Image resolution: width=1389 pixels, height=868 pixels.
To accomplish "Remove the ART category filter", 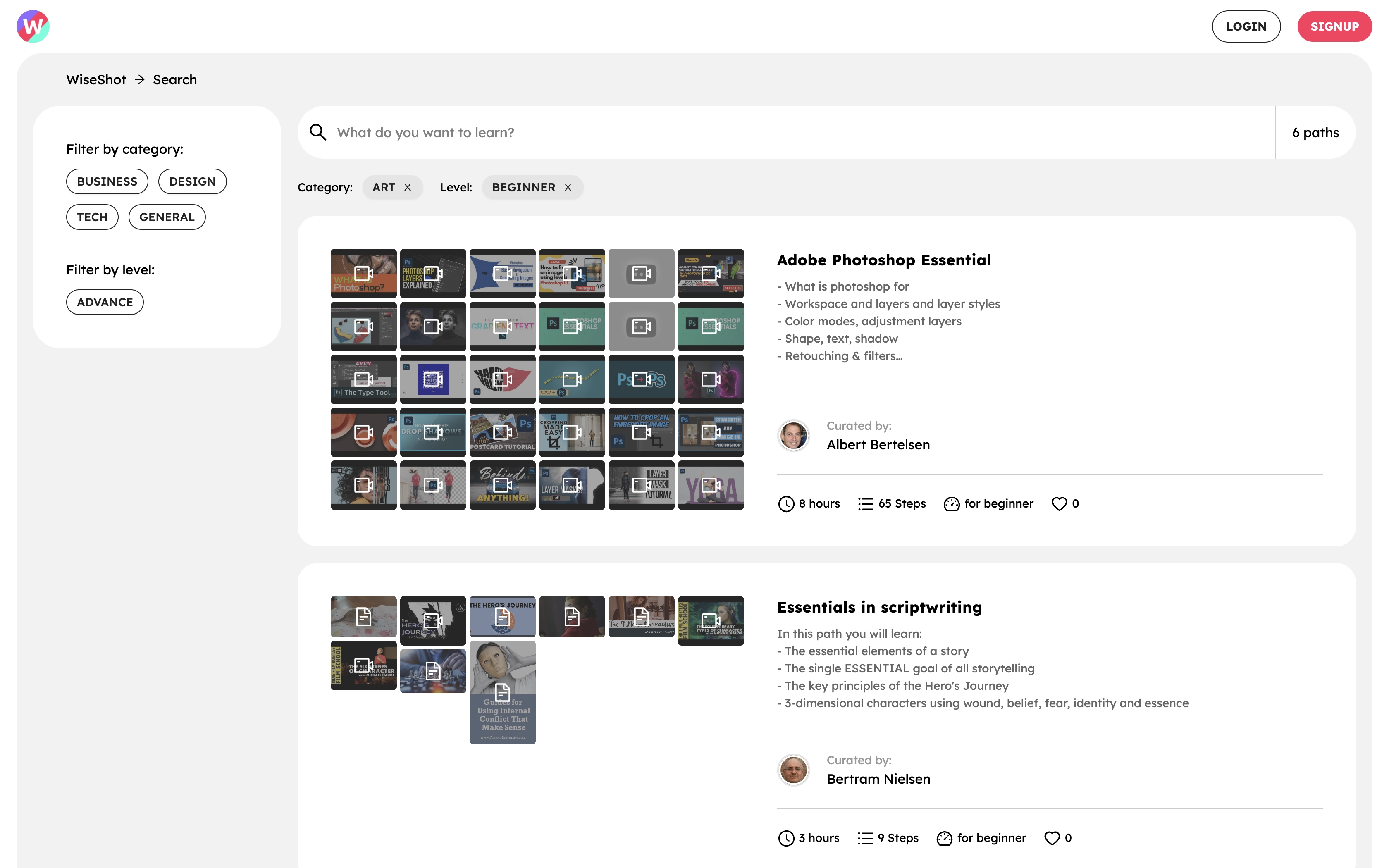I will pyautogui.click(x=407, y=187).
